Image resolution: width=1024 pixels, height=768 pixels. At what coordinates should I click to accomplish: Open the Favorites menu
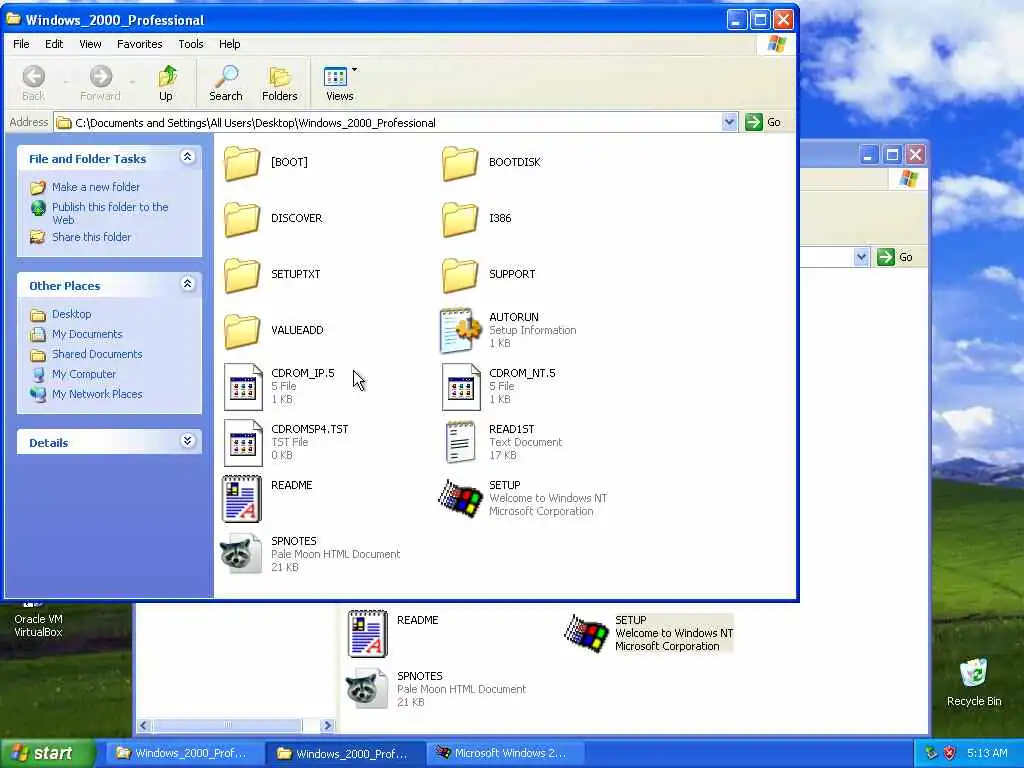(140, 44)
